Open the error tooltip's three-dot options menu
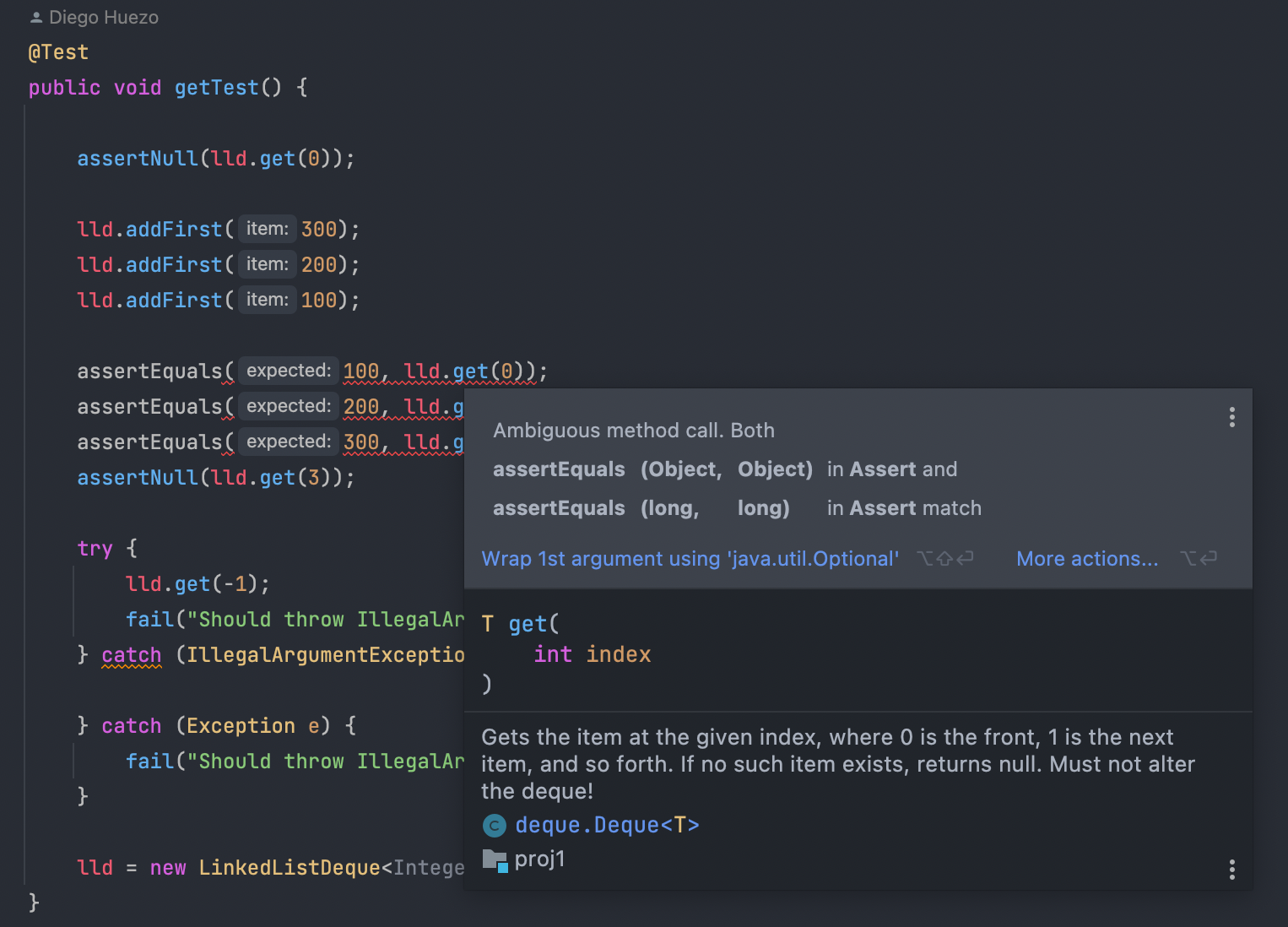The height and width of the screenshot is (927, 1288). pyautogui.click(x=1232, y=417)
